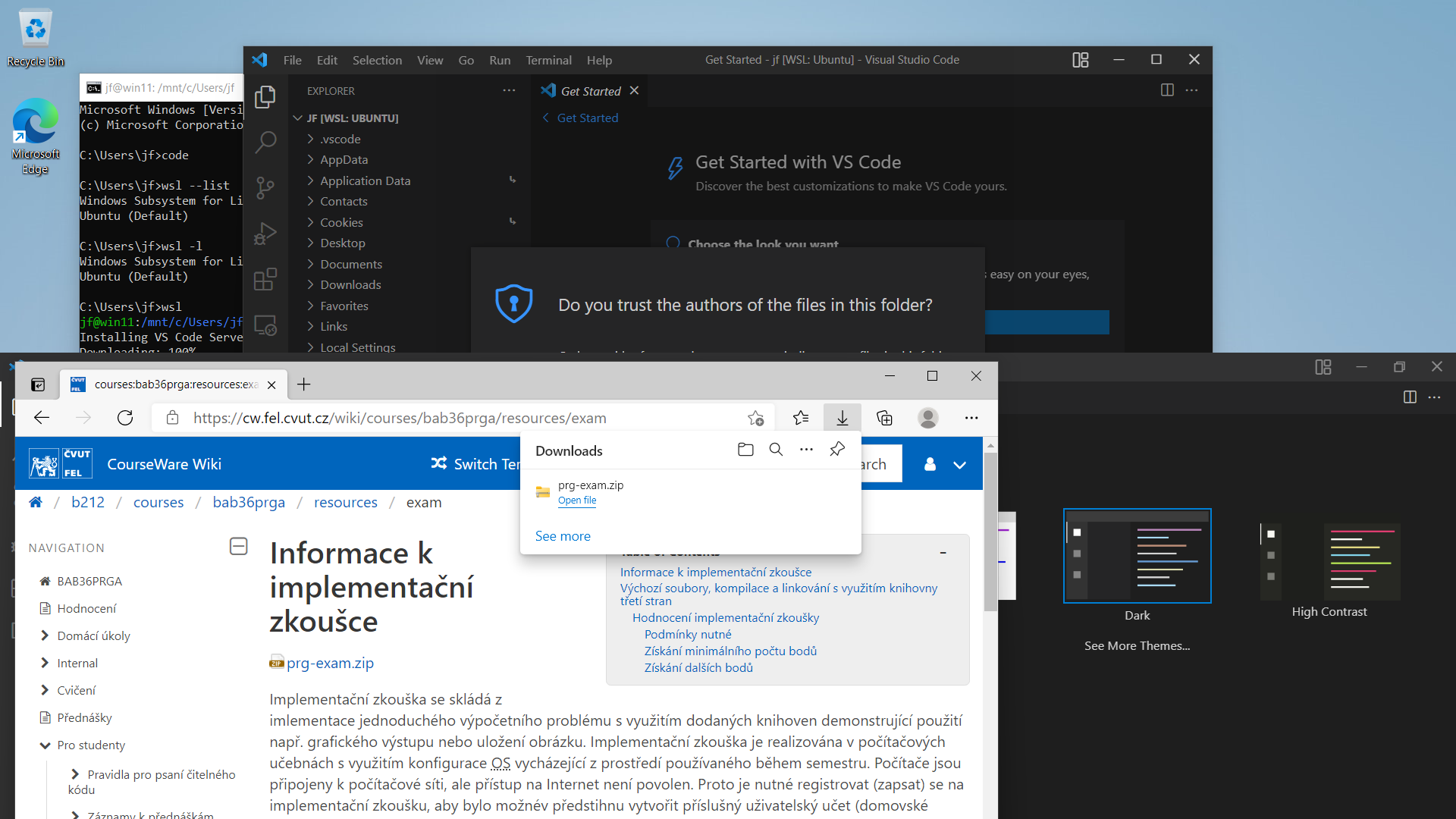The height and width of the screenshot is (819, 1456).
Task: Open the Terminal menu
Action: click(548, 60)
